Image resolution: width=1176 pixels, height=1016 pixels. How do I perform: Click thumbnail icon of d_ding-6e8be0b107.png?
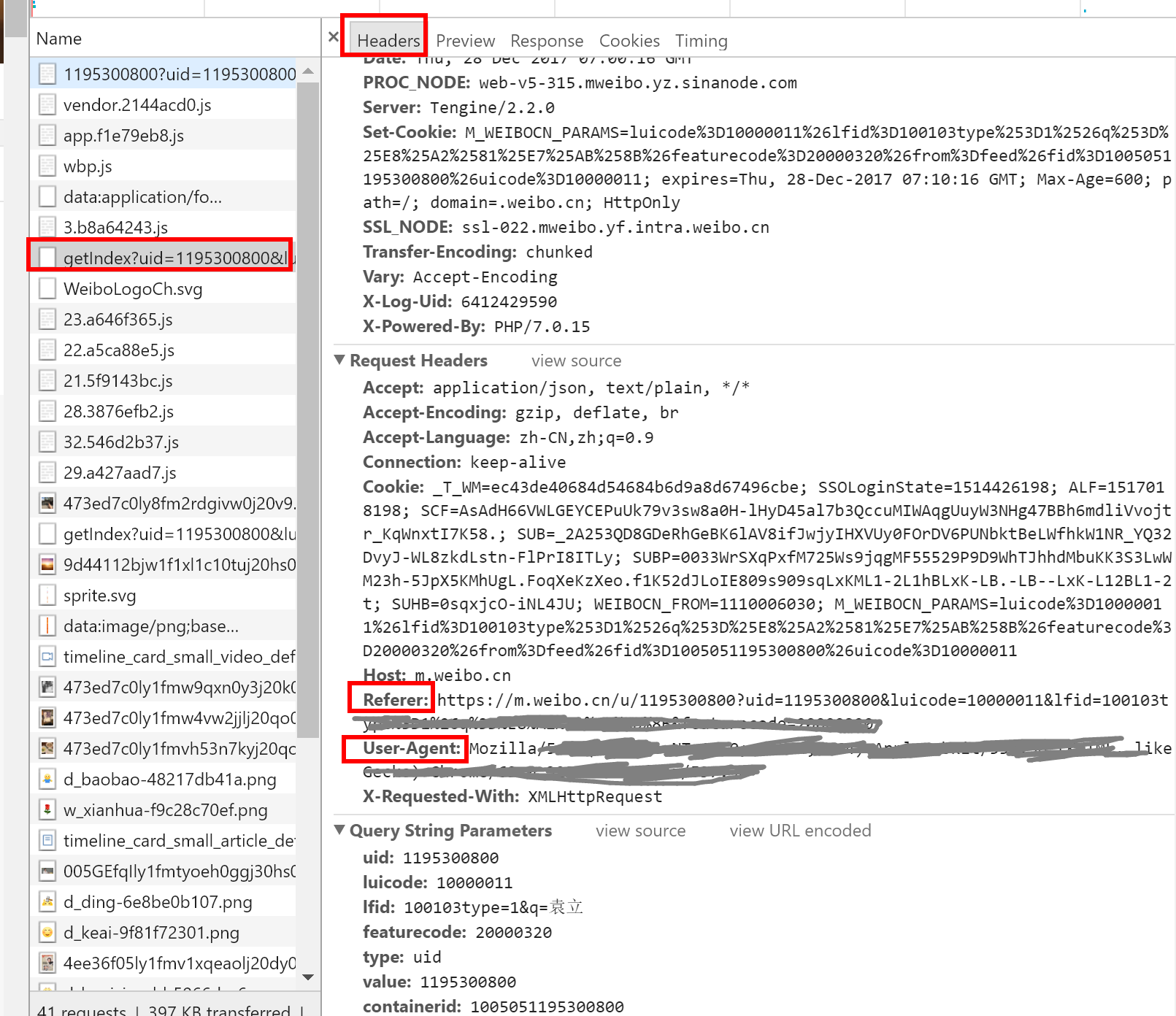47,902
